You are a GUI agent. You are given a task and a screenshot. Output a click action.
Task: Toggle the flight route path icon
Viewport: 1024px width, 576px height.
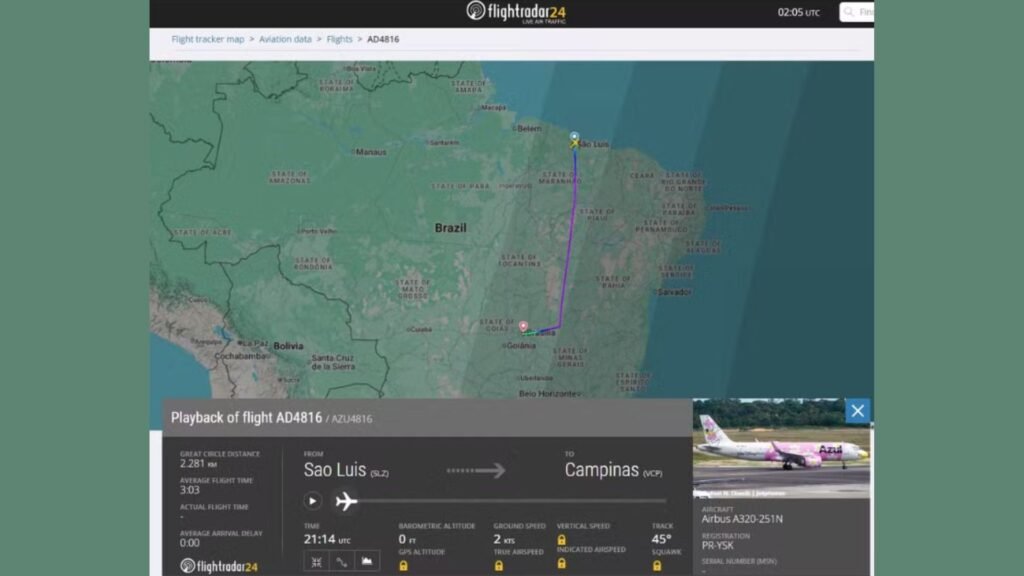coord(342,562)
